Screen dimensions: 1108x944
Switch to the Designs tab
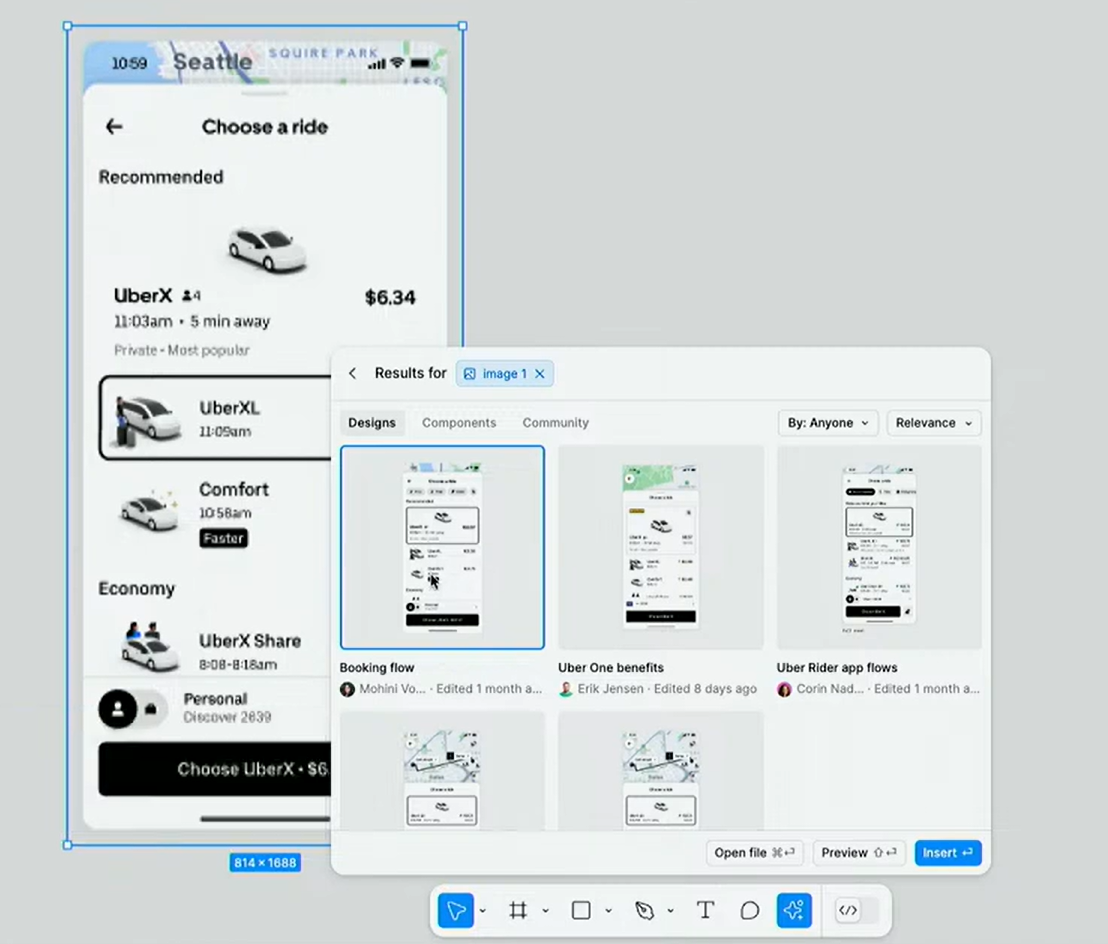pos(372,423)
